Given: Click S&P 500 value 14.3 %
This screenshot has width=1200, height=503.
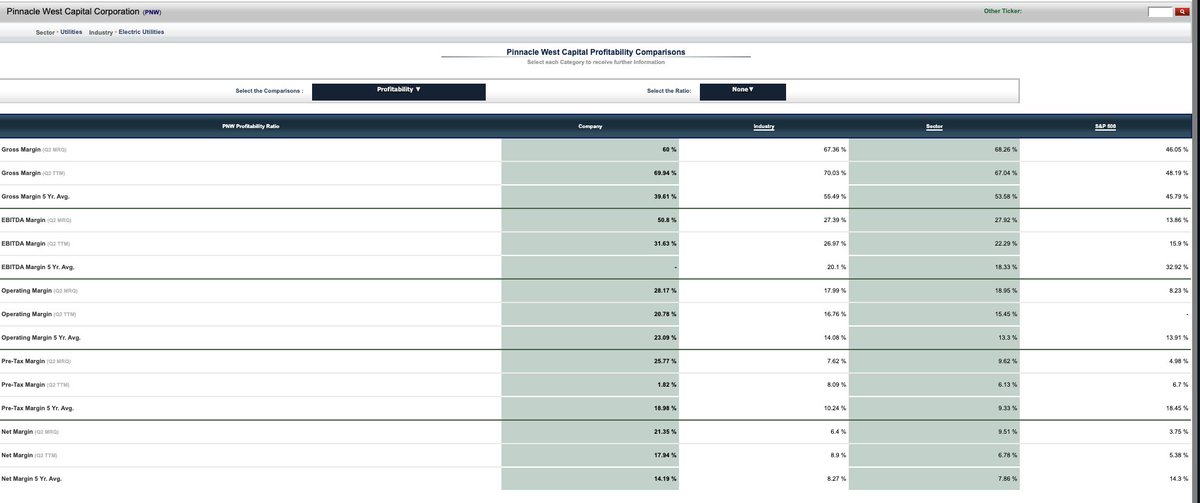Looking at the screenshot, I should click(1178, 479).
